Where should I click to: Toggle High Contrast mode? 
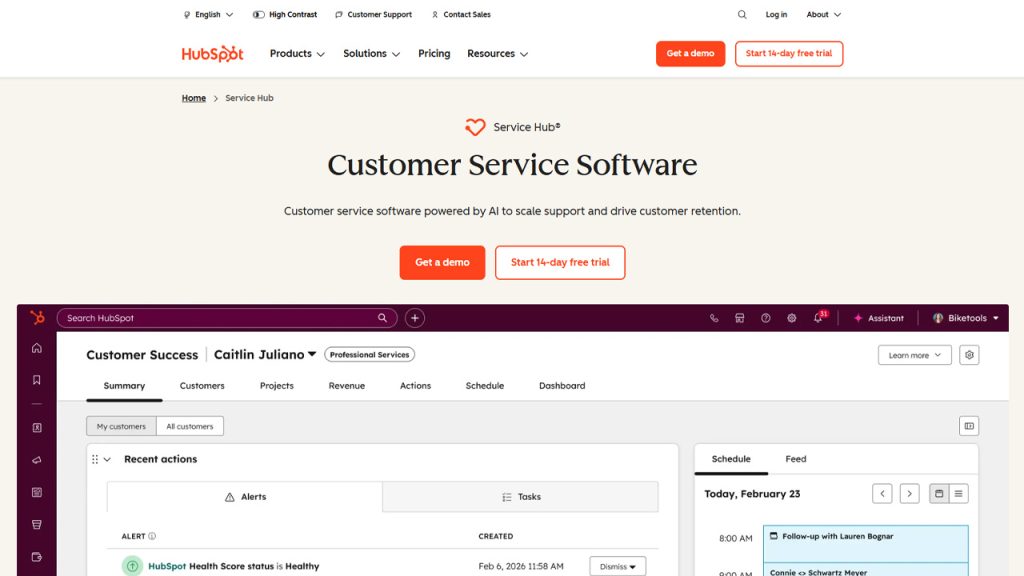click(285, 14)
